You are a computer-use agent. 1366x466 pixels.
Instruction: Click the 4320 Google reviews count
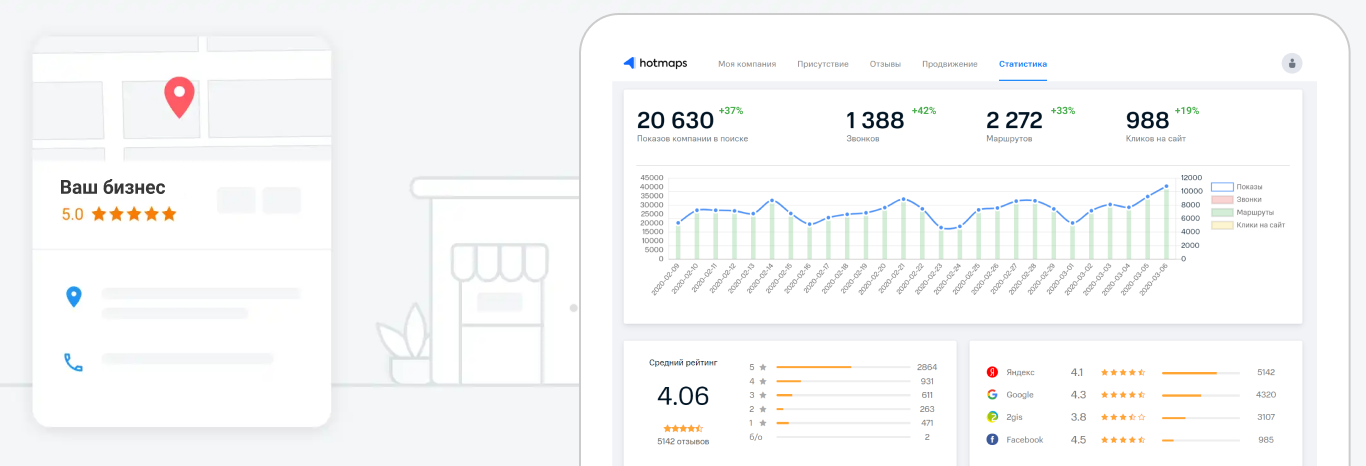tap(1266, 395)
